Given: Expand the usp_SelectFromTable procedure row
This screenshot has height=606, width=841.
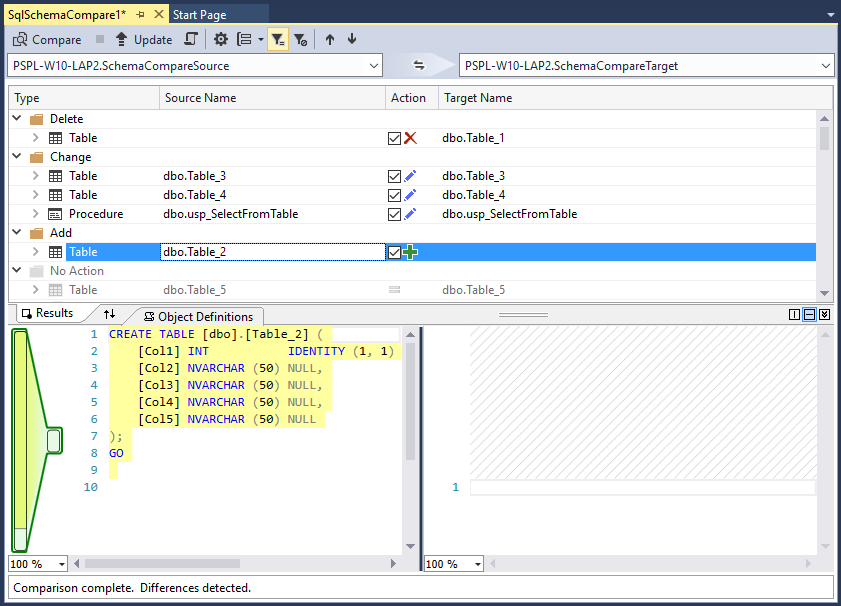Looking at the screenshot, I should [x=35, y=213].
